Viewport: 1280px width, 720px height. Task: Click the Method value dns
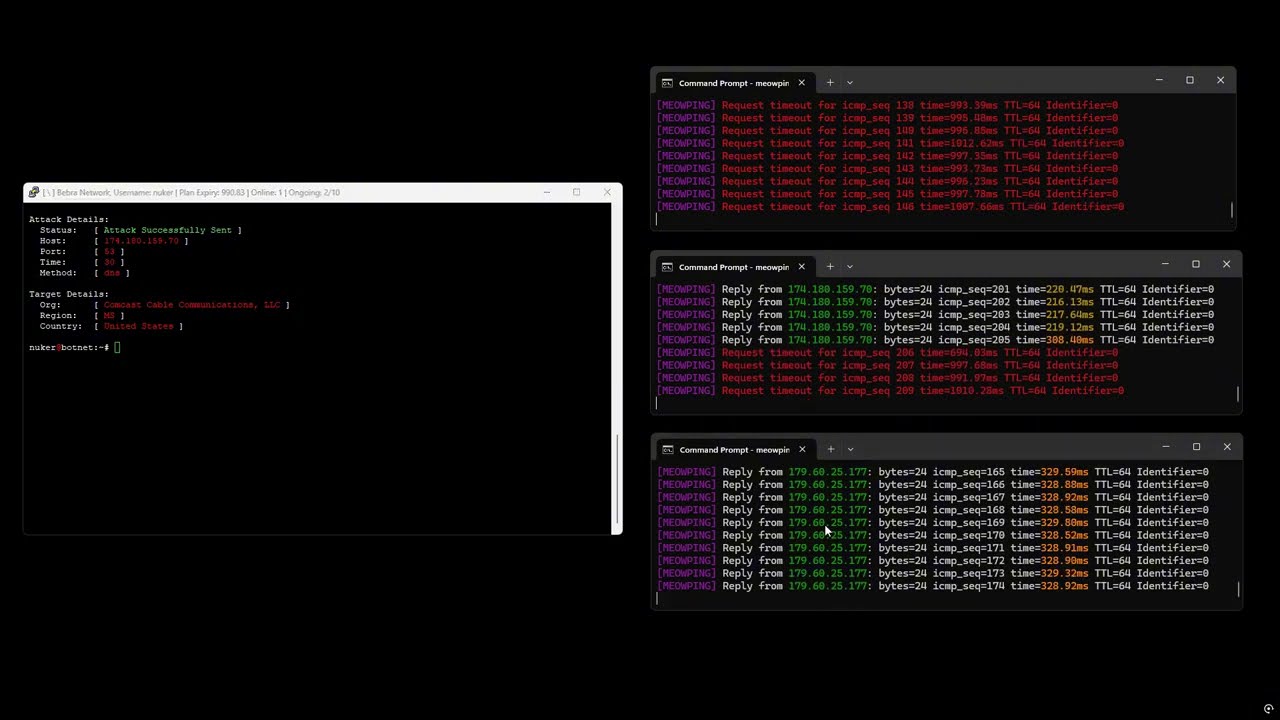(111, 273)
